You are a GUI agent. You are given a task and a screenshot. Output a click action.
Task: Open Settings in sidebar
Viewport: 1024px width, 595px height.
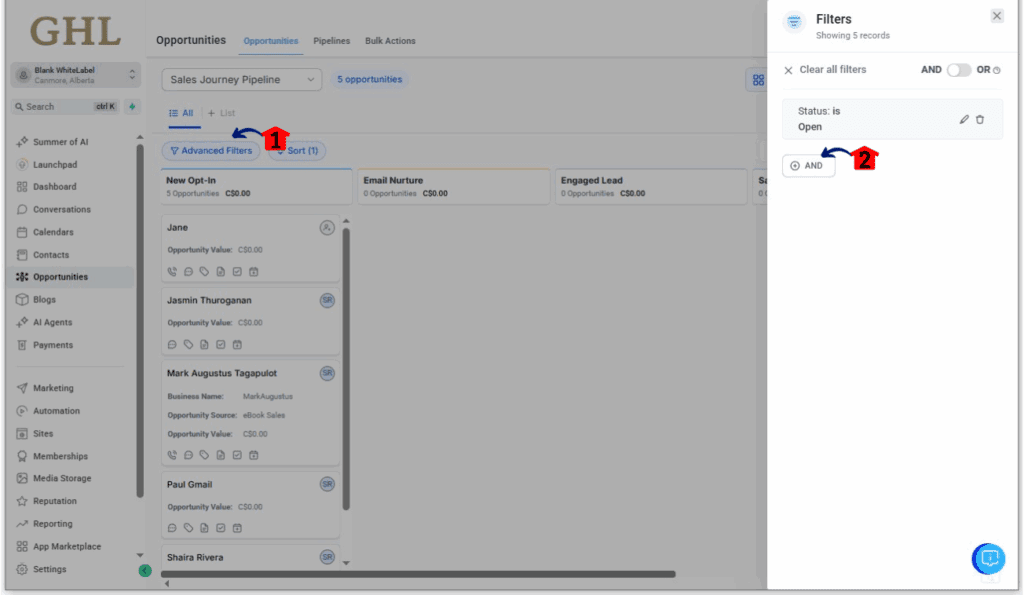click(50, 570)
